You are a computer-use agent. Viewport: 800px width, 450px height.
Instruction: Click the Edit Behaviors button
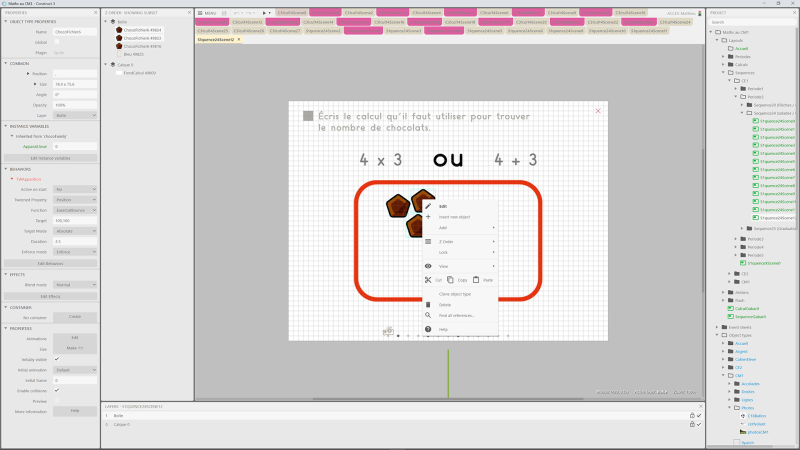50,263
